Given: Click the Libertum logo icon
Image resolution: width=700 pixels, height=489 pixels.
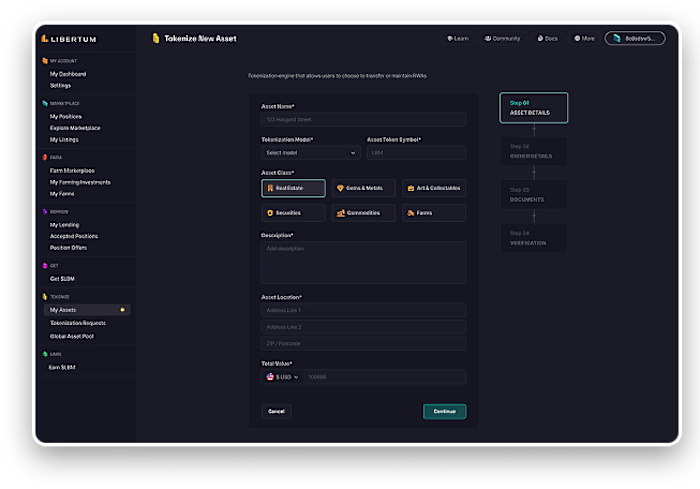Looking at the screenshot, I should tap(45, 39).
